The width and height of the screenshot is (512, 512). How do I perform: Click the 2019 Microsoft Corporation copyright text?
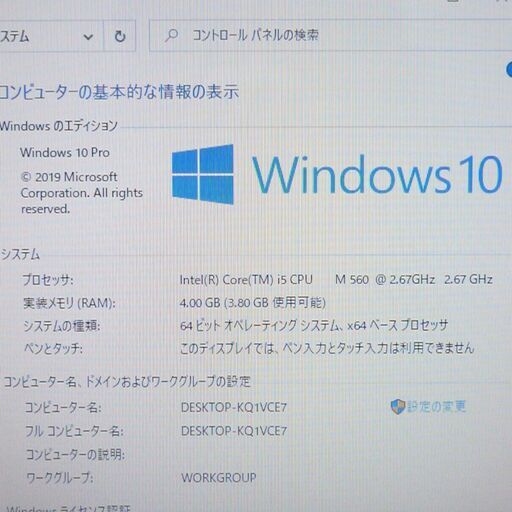[x=82, y=193]
